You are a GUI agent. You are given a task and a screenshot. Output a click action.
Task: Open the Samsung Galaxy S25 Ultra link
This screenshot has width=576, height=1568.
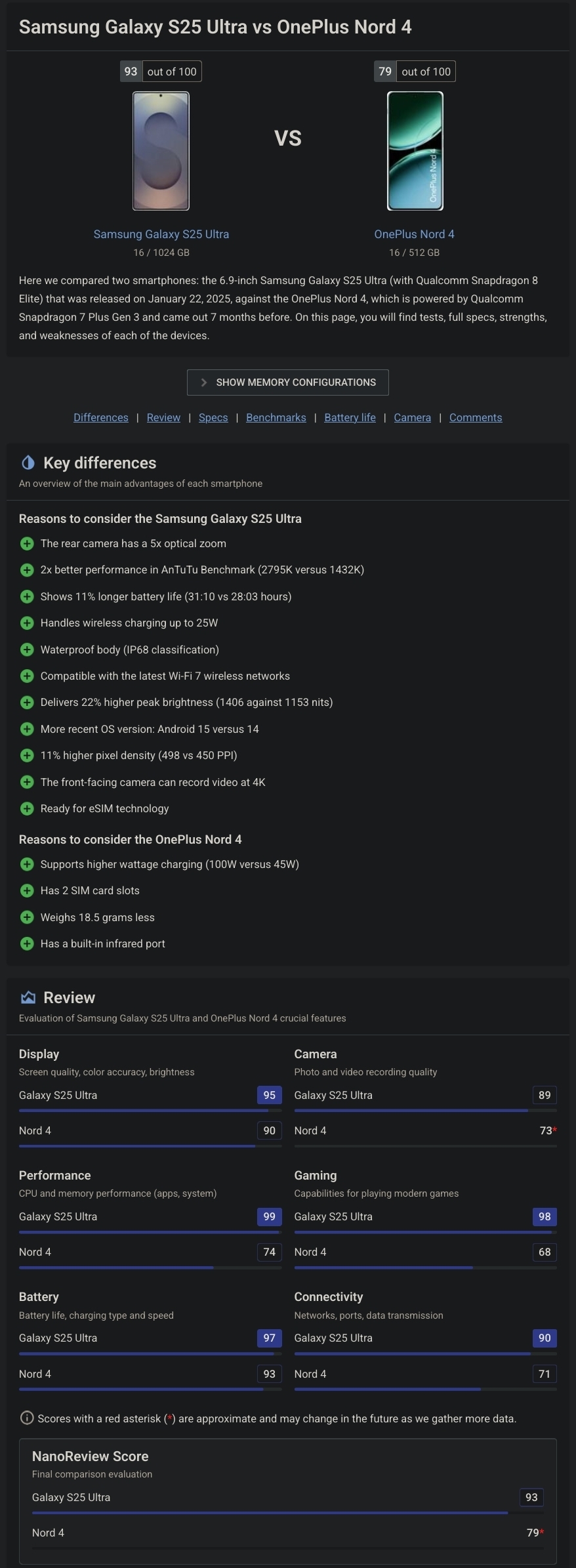(161, 234)
